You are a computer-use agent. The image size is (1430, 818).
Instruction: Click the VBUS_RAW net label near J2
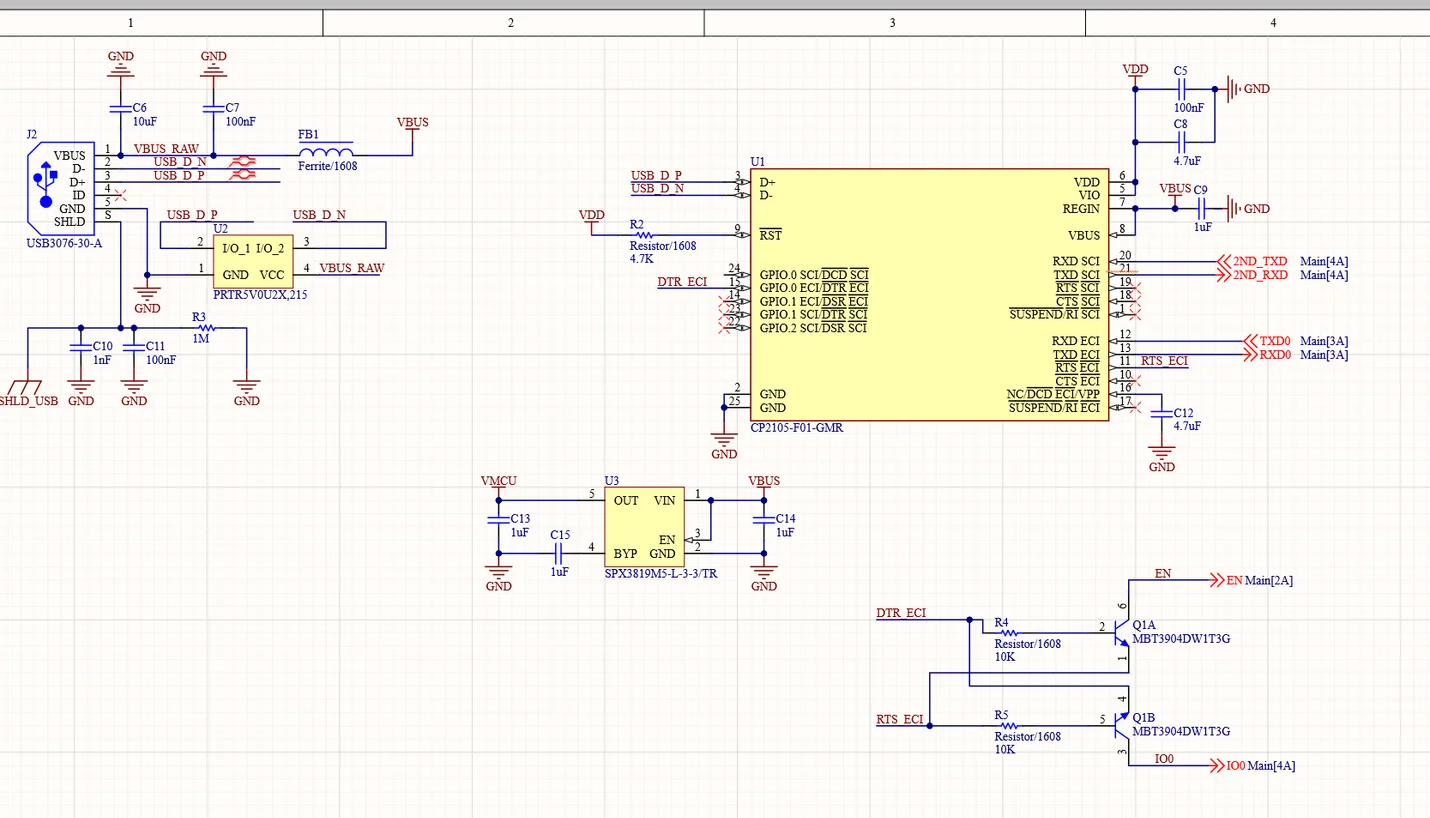[x=166, y=149]
